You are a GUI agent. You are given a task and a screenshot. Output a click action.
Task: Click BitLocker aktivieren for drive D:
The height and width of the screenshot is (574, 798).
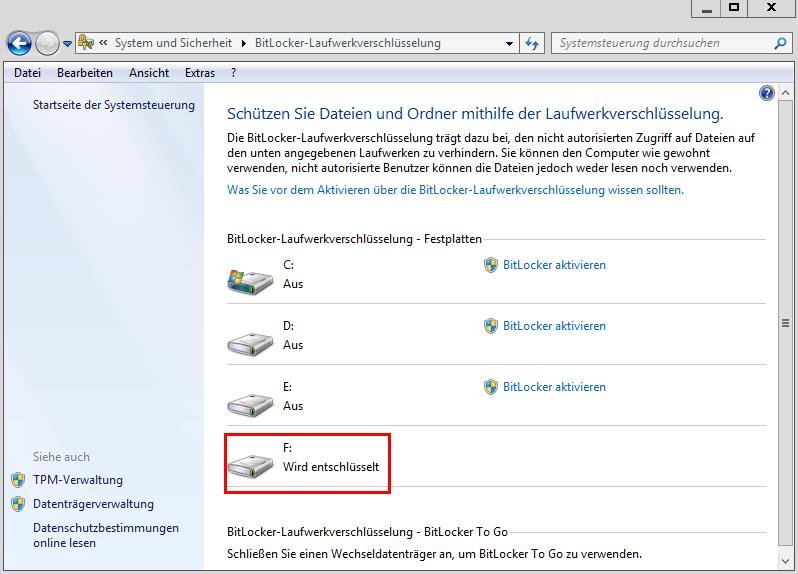554,326
